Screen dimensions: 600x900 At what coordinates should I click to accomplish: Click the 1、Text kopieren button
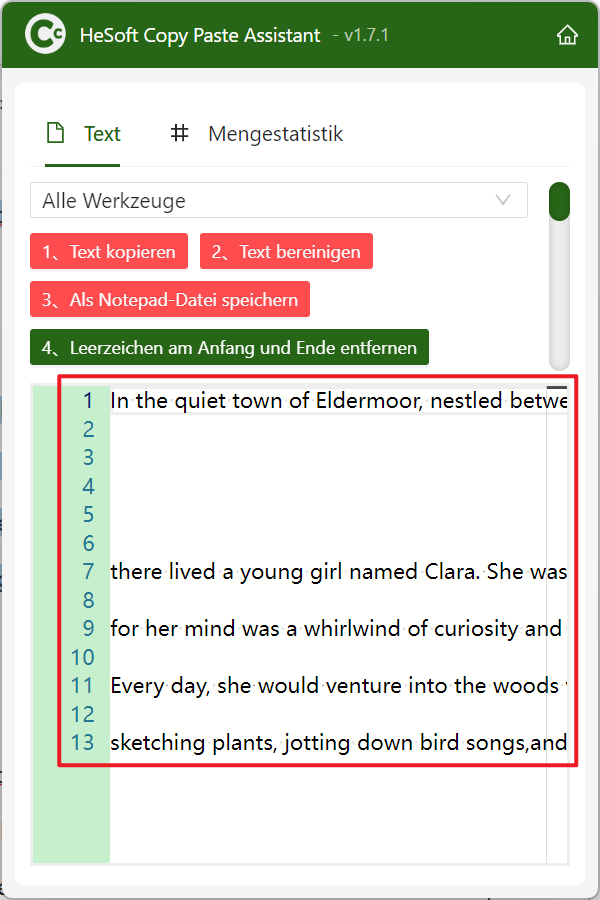click(109, 251)
